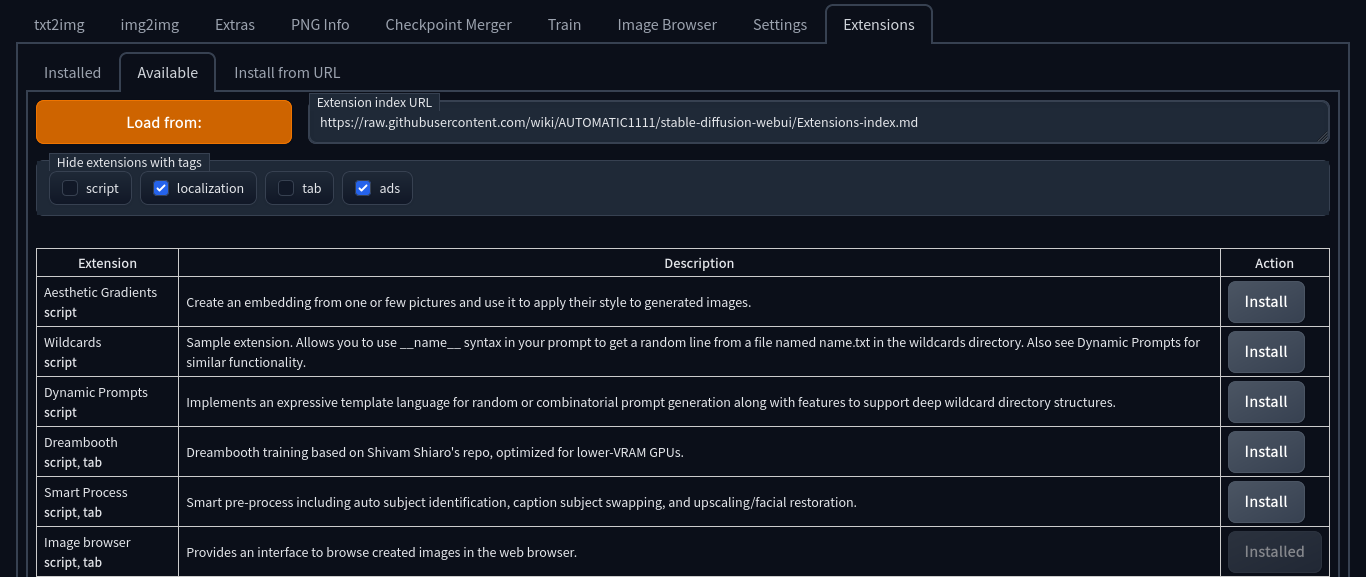Open the Checkpoint Merger tab
Viewport: 1366px width, 577px height.
click(x=448, y=24)
